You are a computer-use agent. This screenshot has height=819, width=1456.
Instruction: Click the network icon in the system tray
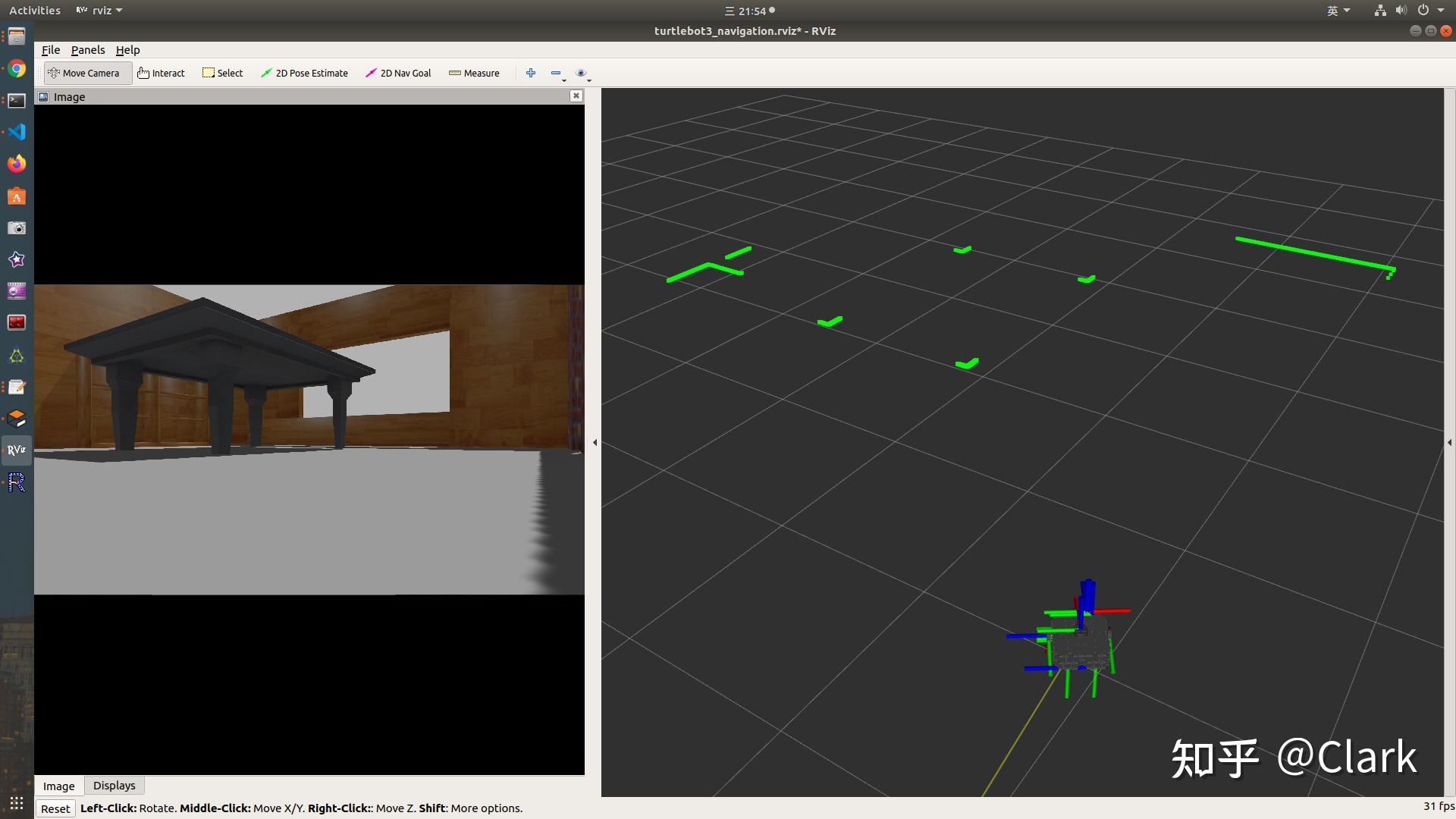(1379, 11)
